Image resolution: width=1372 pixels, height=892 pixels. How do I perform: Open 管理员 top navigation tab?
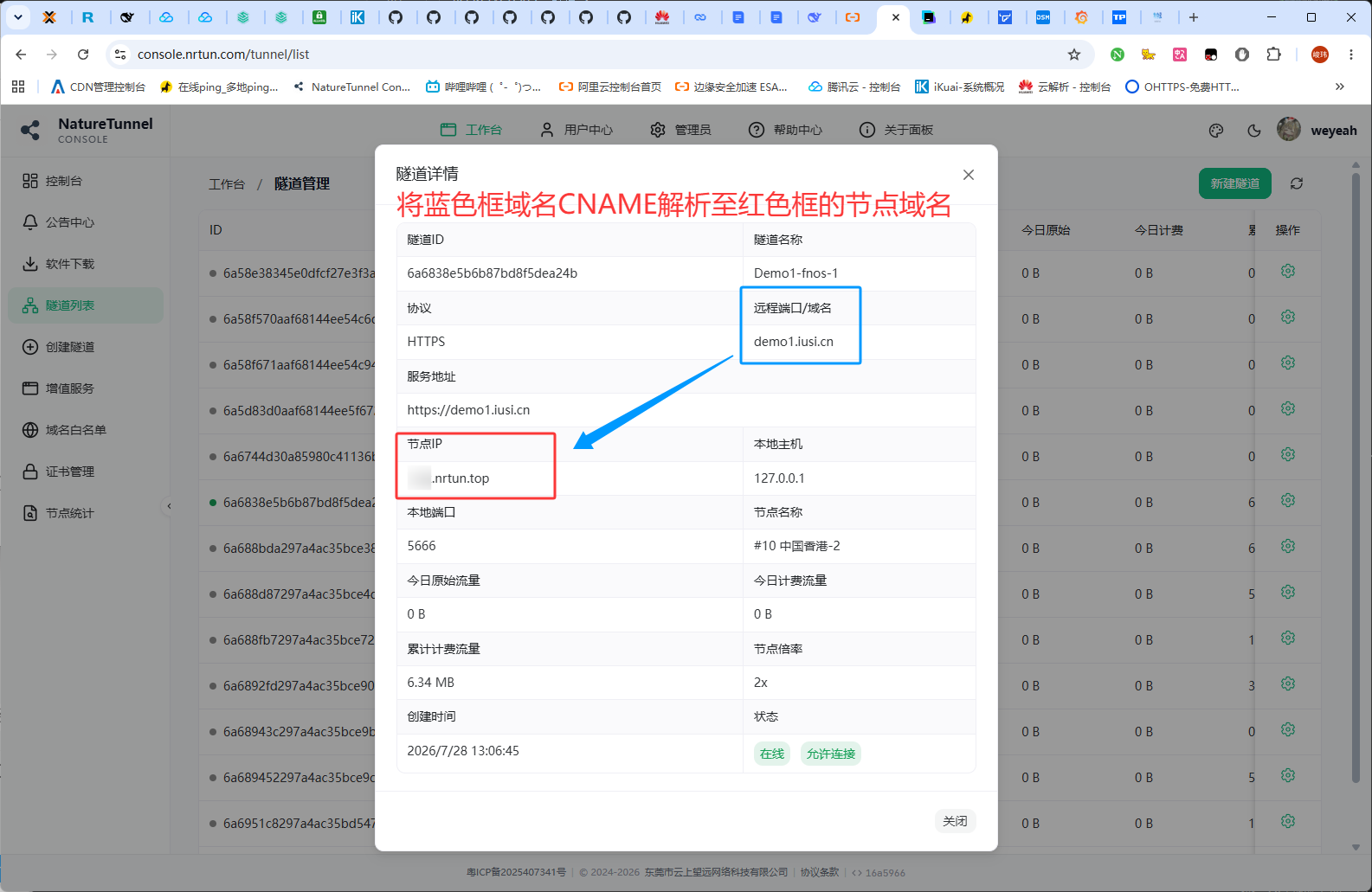click(x=680, y=130)
